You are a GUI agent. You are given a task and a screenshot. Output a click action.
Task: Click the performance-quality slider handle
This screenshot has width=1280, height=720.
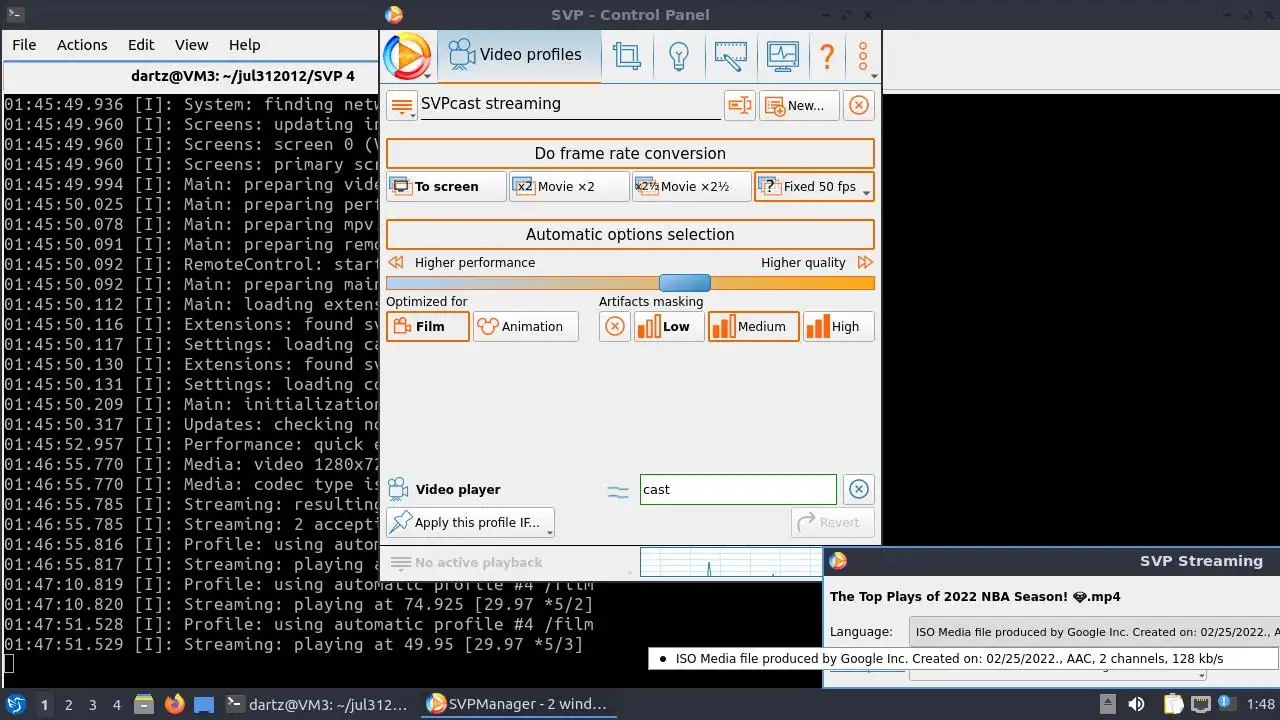coord(685,283)
